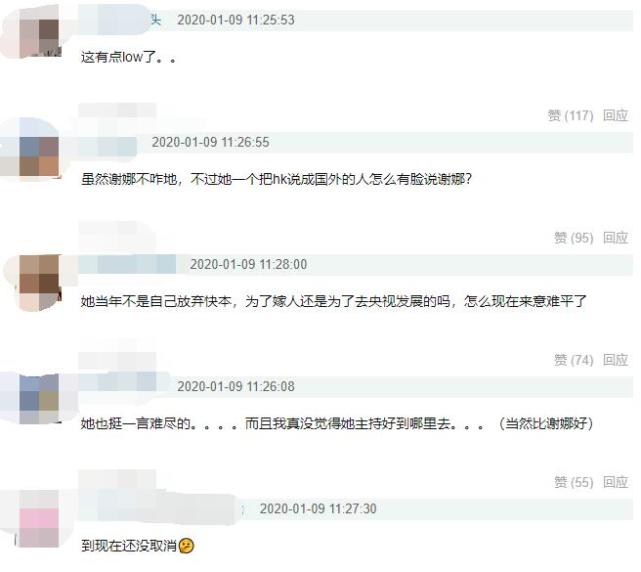Click the username ending in 头
The height and width of the screenshot is (572, 641).
pyautogui.click(x=119, y=19)
